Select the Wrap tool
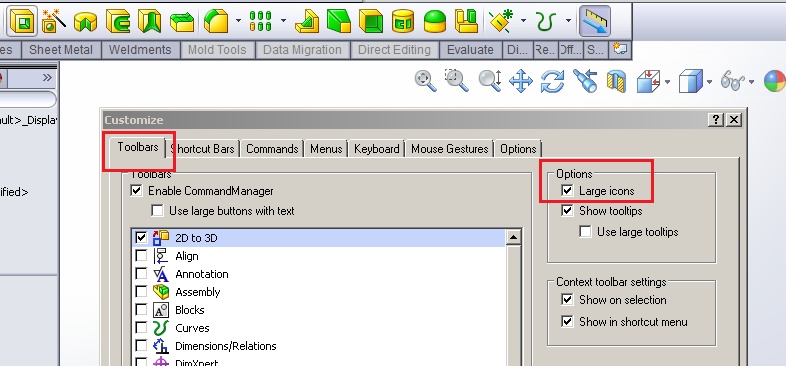This screenshot has width=786, height=366. 403,22
